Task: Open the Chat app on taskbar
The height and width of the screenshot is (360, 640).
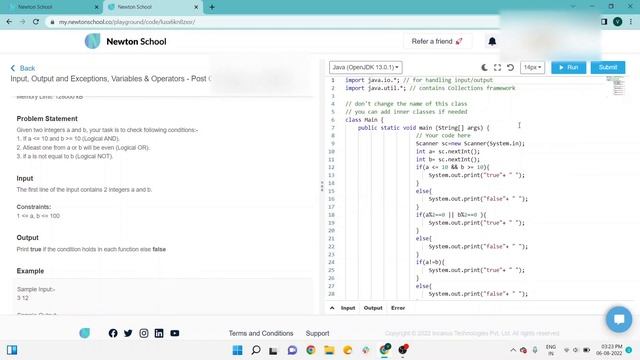Action: (x=292, y=350)
